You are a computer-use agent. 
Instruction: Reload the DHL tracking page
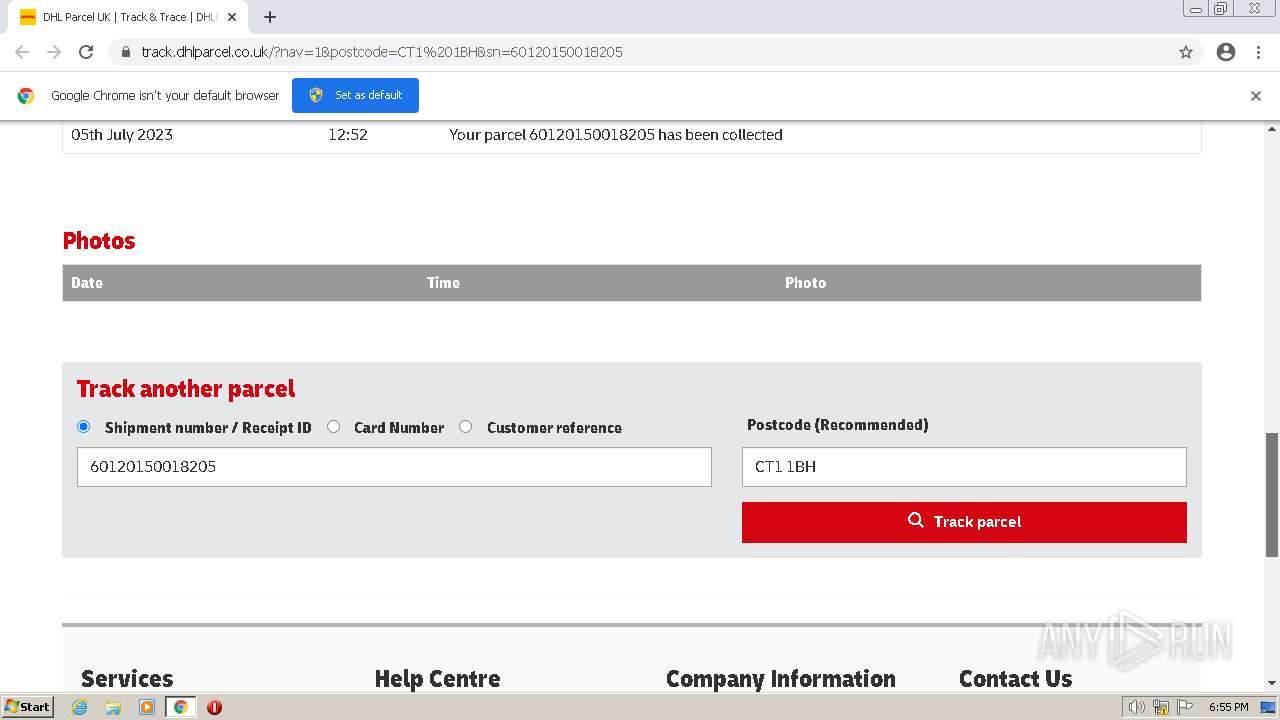[x=86, y=52]
